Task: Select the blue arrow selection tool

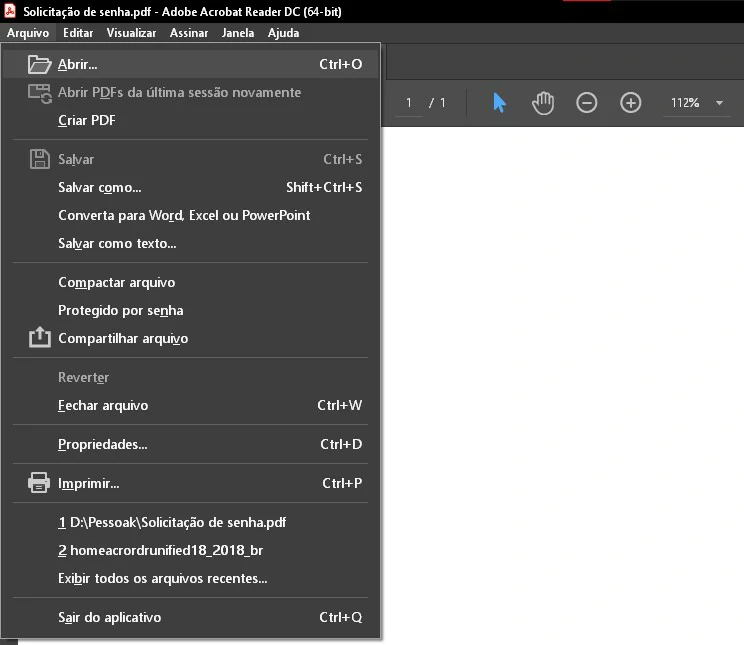Action: coord(499,103)
